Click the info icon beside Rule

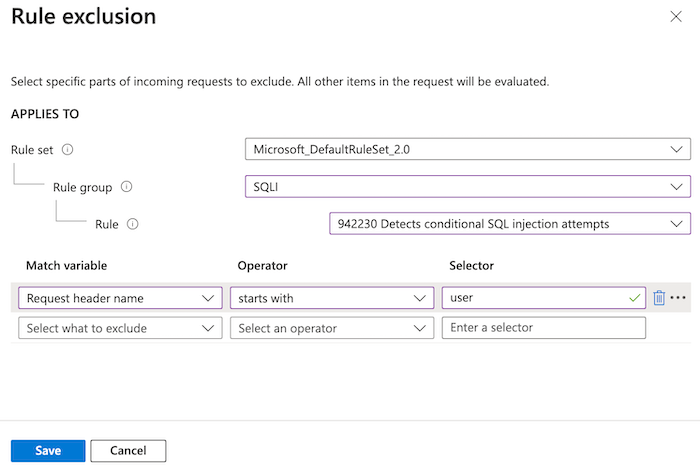click(x=133, y=224)
